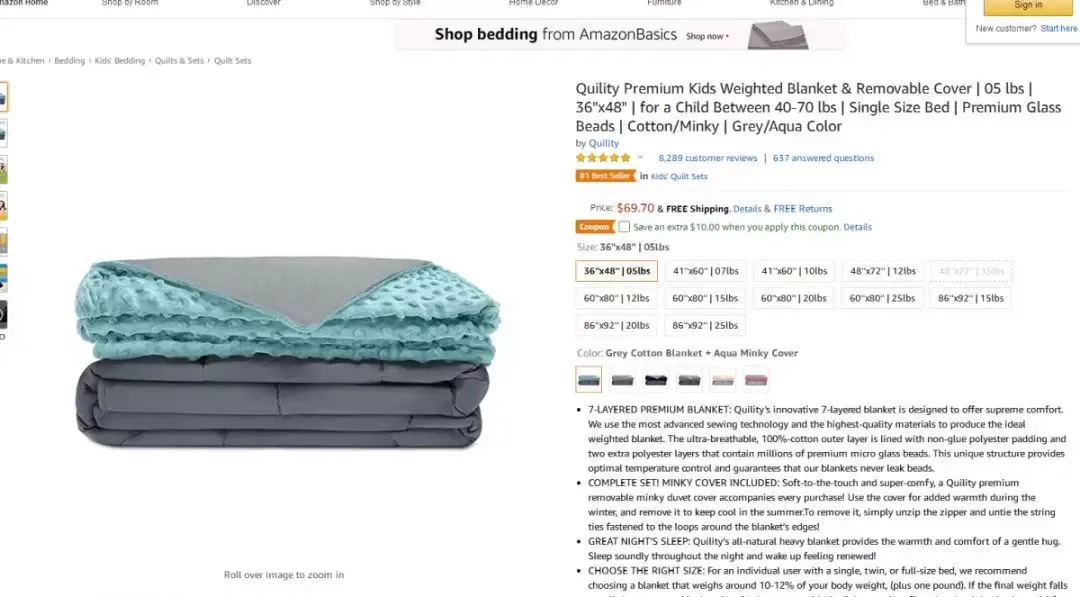Choose the 60"x80" | 20lbs size option
The width and height of the screenshot is (1080, 597).
coord(793,298)
